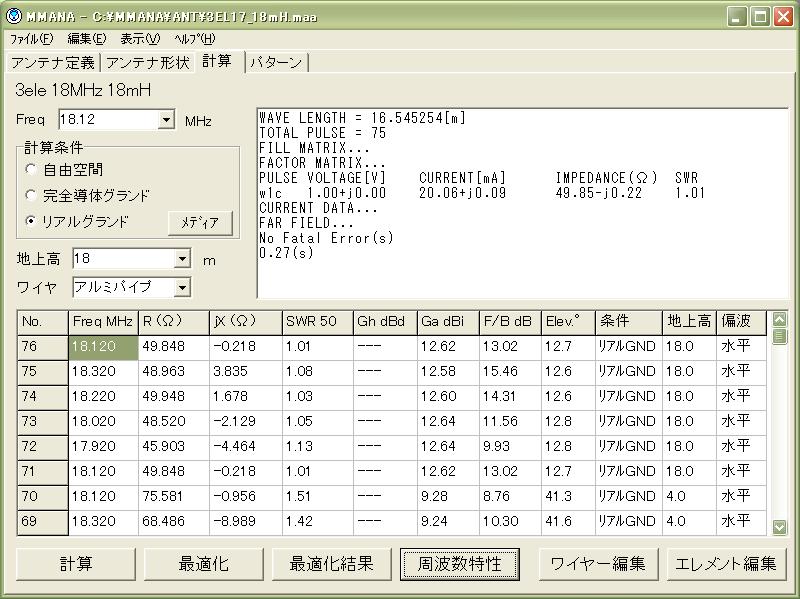Select row number 75

pyautogui.click(x=43, y=372)
